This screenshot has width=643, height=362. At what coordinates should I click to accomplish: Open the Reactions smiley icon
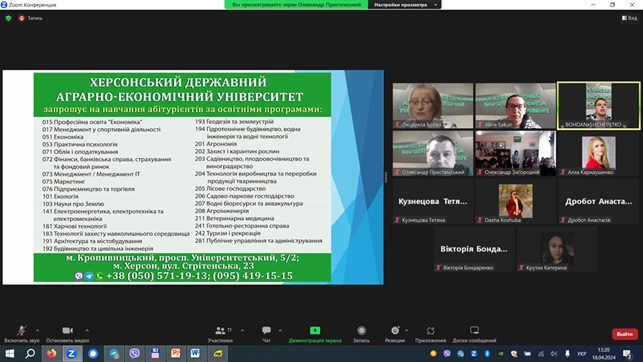pyautogui.click(x=395, y=330)
